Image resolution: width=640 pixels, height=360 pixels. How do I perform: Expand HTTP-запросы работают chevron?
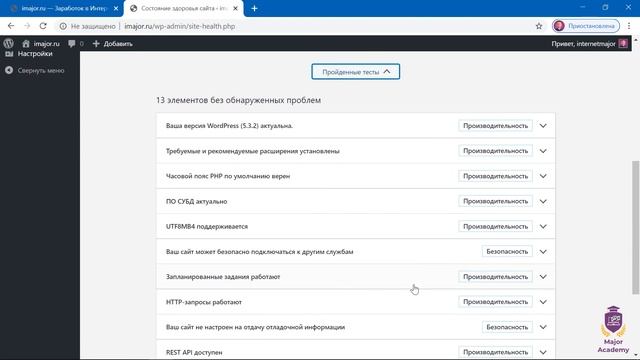pos(543,302)
